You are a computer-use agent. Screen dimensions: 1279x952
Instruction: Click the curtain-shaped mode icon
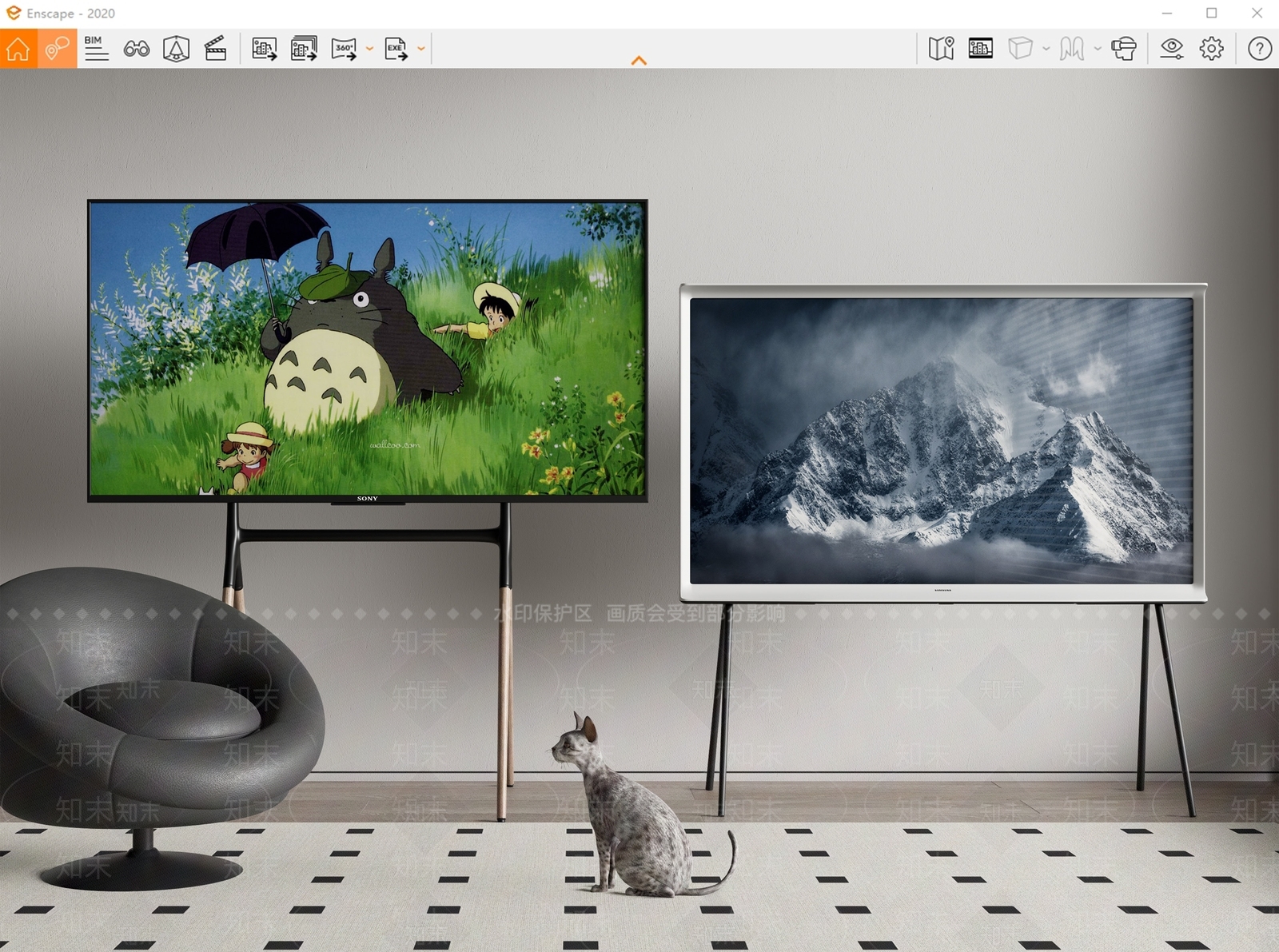tap(1072, 49)
